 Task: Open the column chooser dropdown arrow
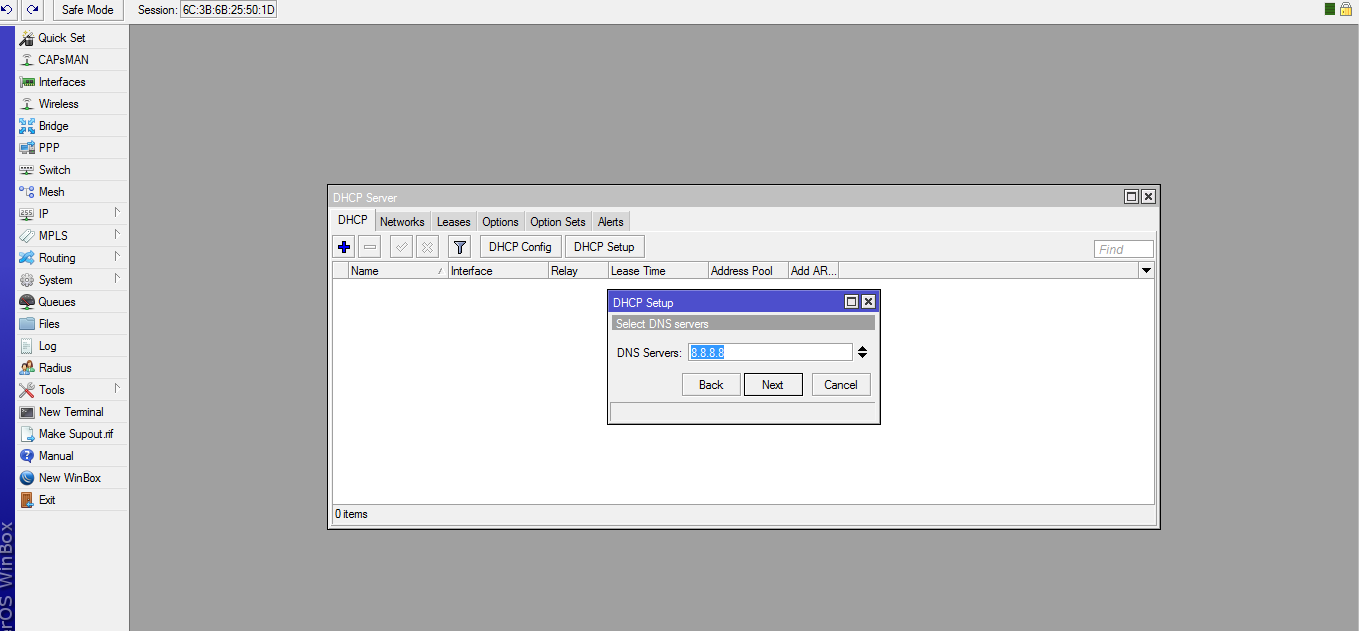point(1146,271)
